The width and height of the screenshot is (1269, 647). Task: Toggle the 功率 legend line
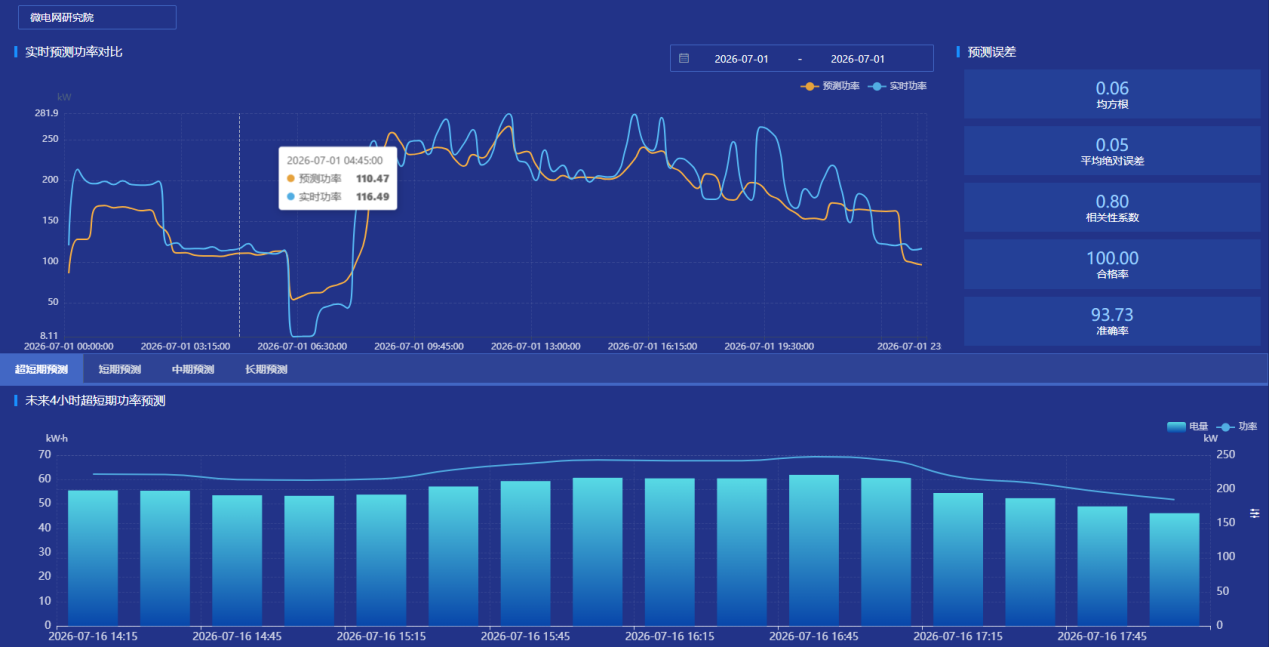coord(1236,426)
